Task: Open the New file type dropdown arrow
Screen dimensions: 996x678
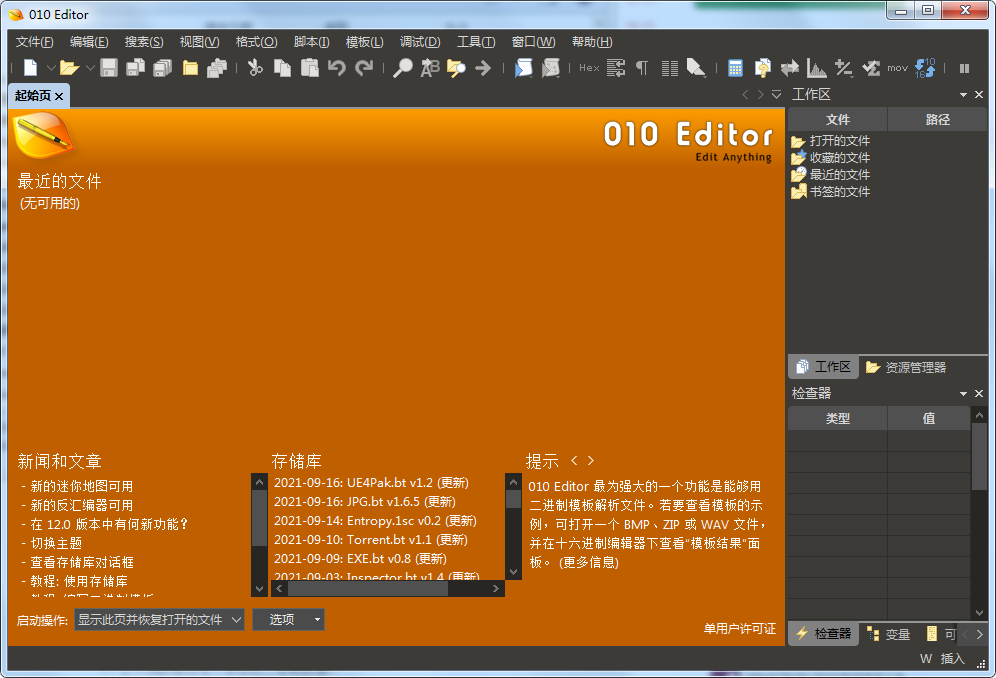Action: [51, 67]
